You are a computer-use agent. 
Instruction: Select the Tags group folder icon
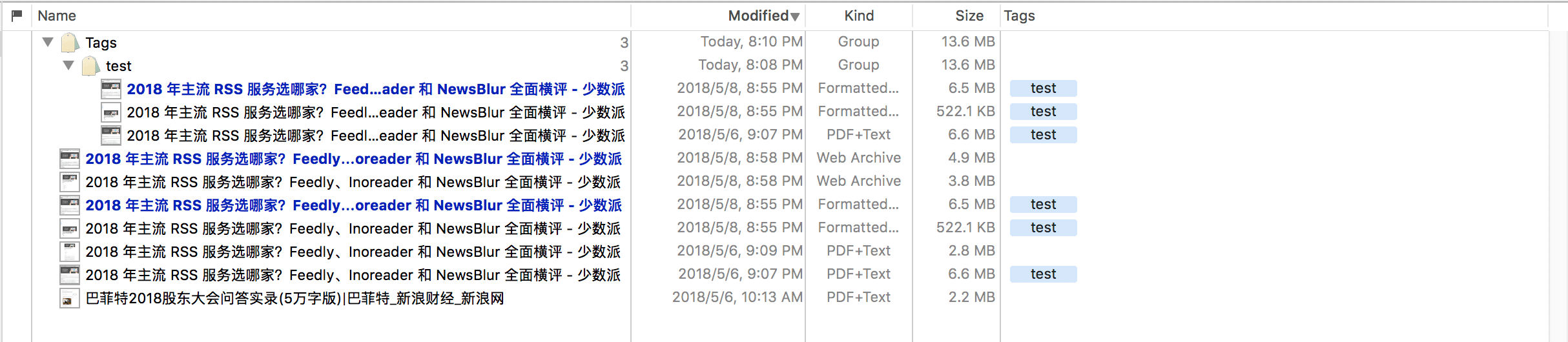70,43
